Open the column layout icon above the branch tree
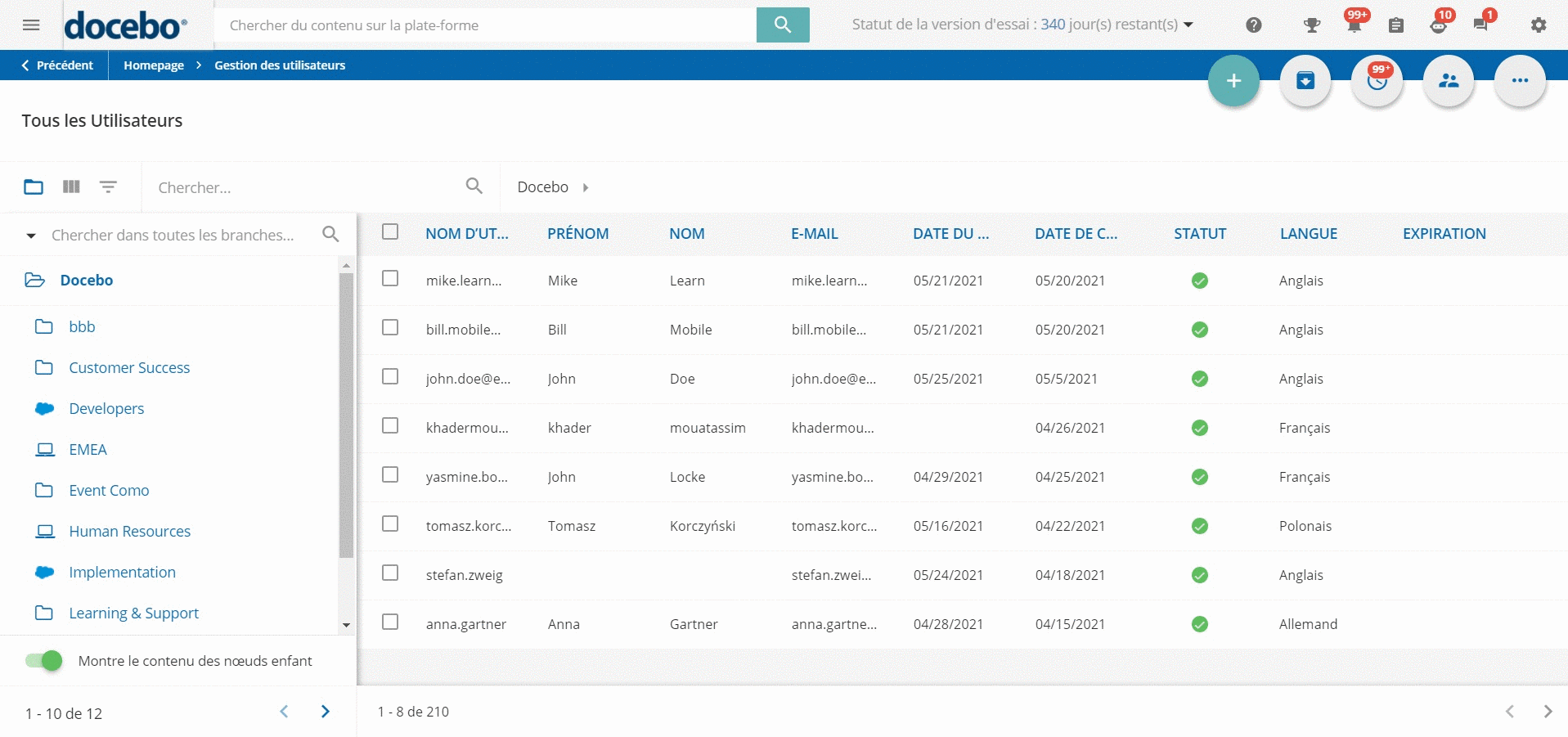Viewport: 1568px width, 737px height. click(71, 186)
